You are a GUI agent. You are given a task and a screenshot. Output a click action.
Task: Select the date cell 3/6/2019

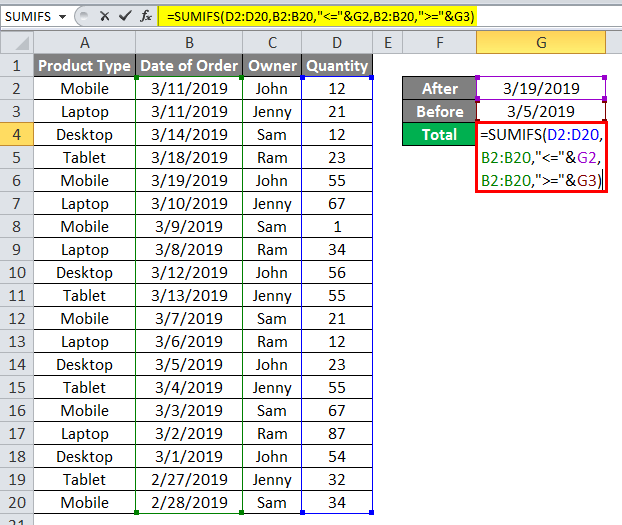(189, 342)
